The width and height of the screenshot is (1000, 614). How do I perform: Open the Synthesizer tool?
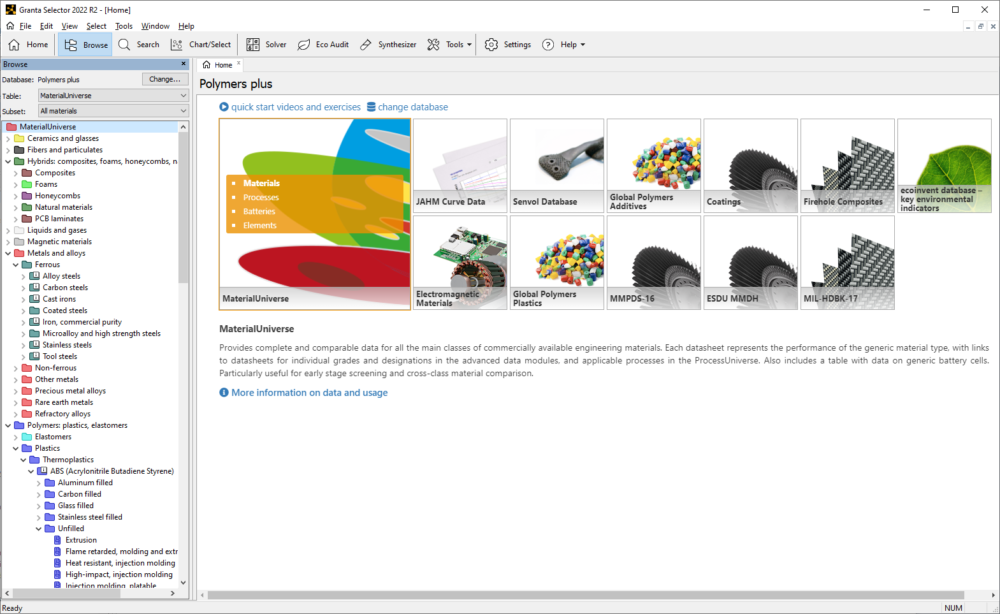(x=388, y=45)
